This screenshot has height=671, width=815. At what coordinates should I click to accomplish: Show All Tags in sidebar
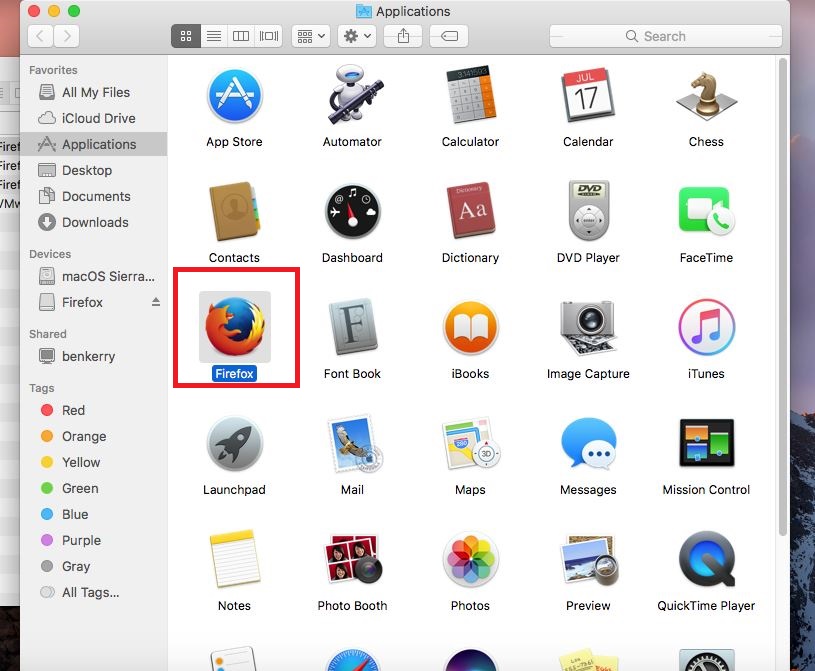point(94,593)
